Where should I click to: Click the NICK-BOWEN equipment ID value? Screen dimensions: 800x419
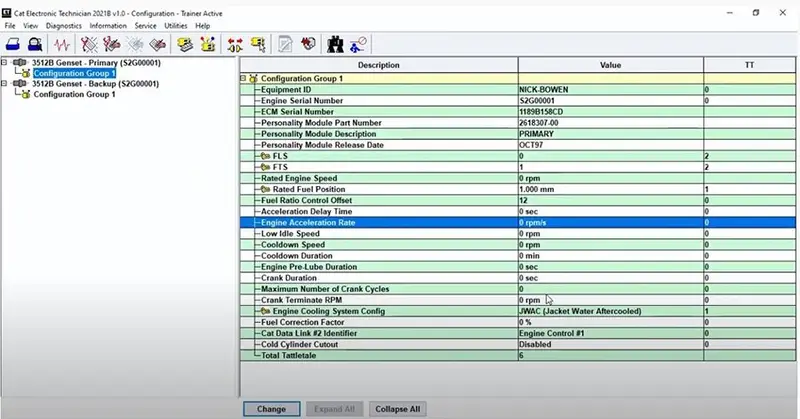point(544,90)
